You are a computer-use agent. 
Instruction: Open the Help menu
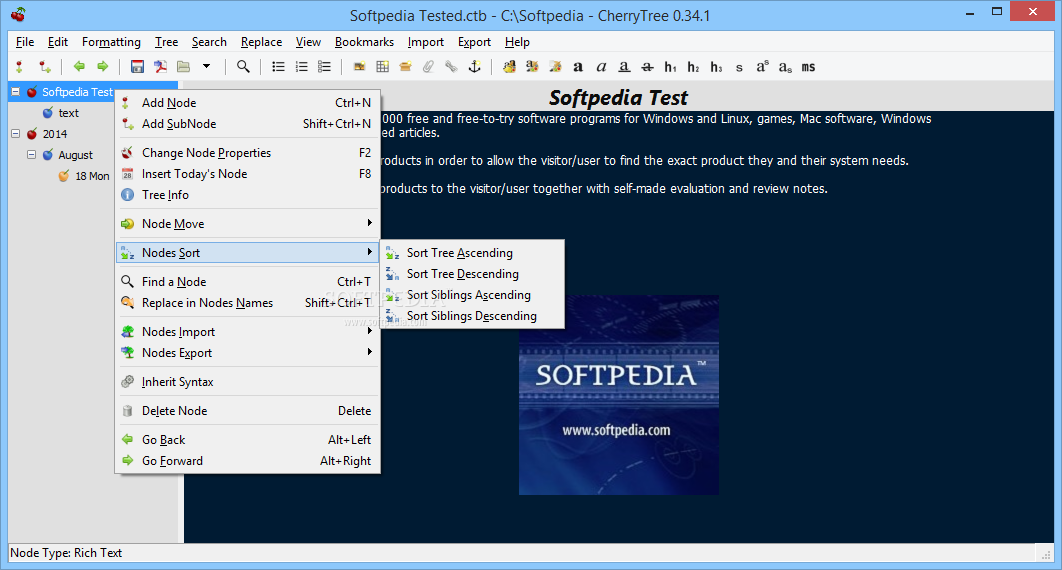click(x=517, y=42)
